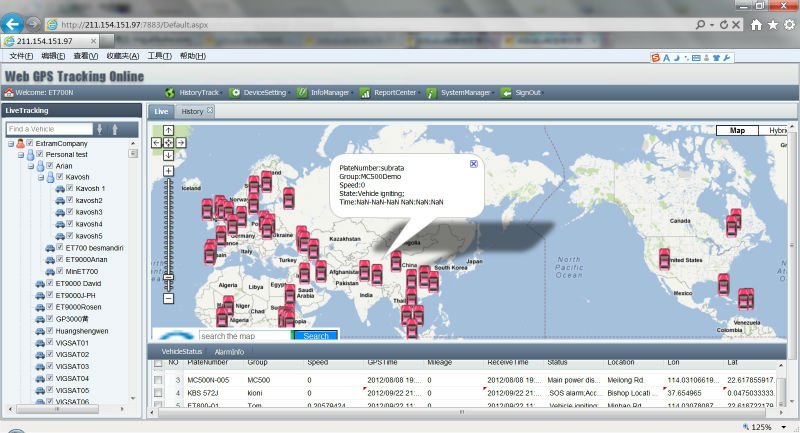Toggle ExtramCompany checkbox
The width and height of the screenshot is (800, 433).
[30, 143]
